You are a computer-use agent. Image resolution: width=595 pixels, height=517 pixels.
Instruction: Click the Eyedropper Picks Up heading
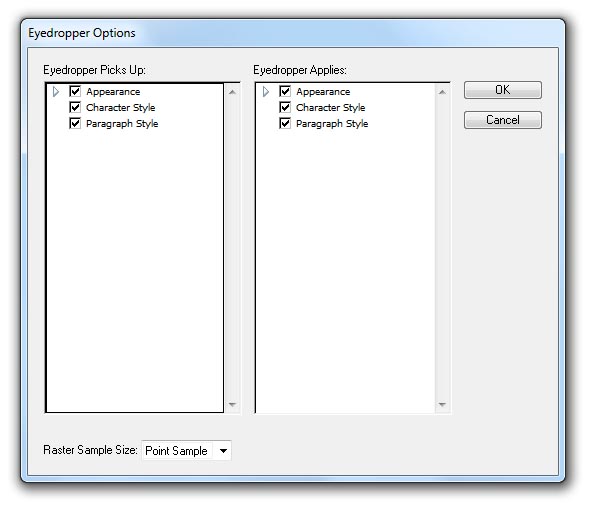pyautogui.click(x=94, y=70)
